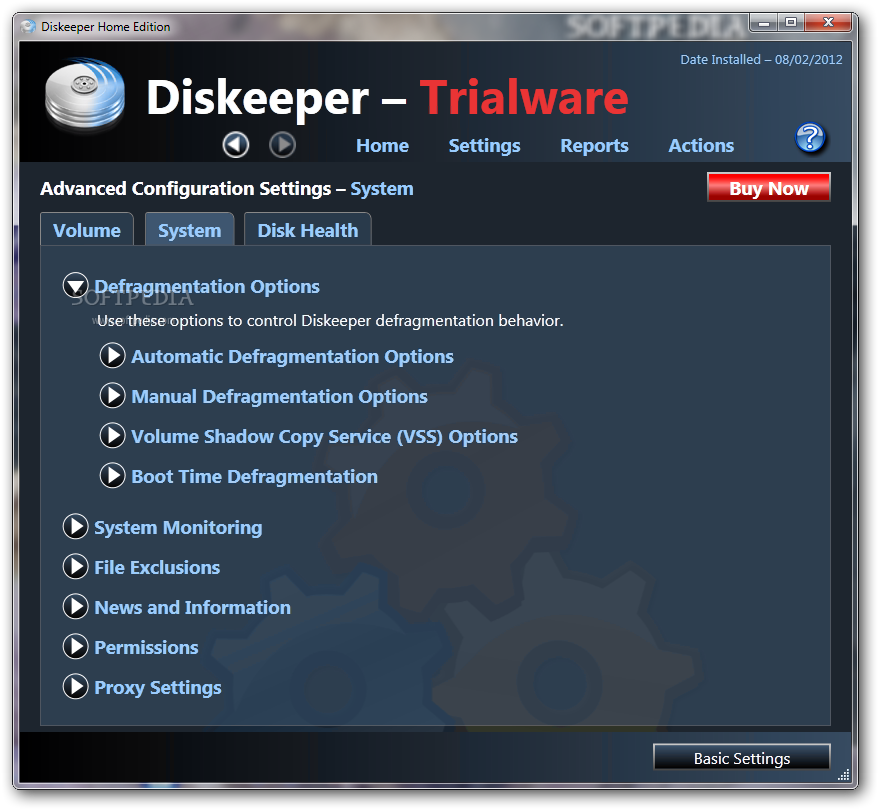Click the System link in the page heading

tap(382, 189)
